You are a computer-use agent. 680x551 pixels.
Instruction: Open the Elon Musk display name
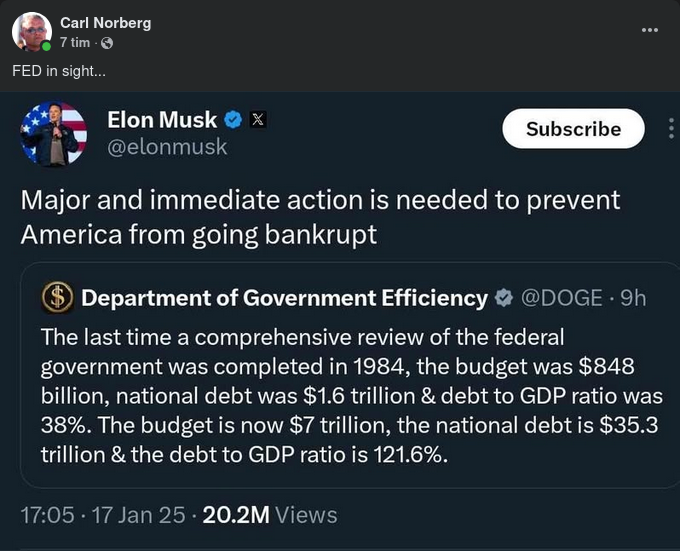tap(162, 120)
